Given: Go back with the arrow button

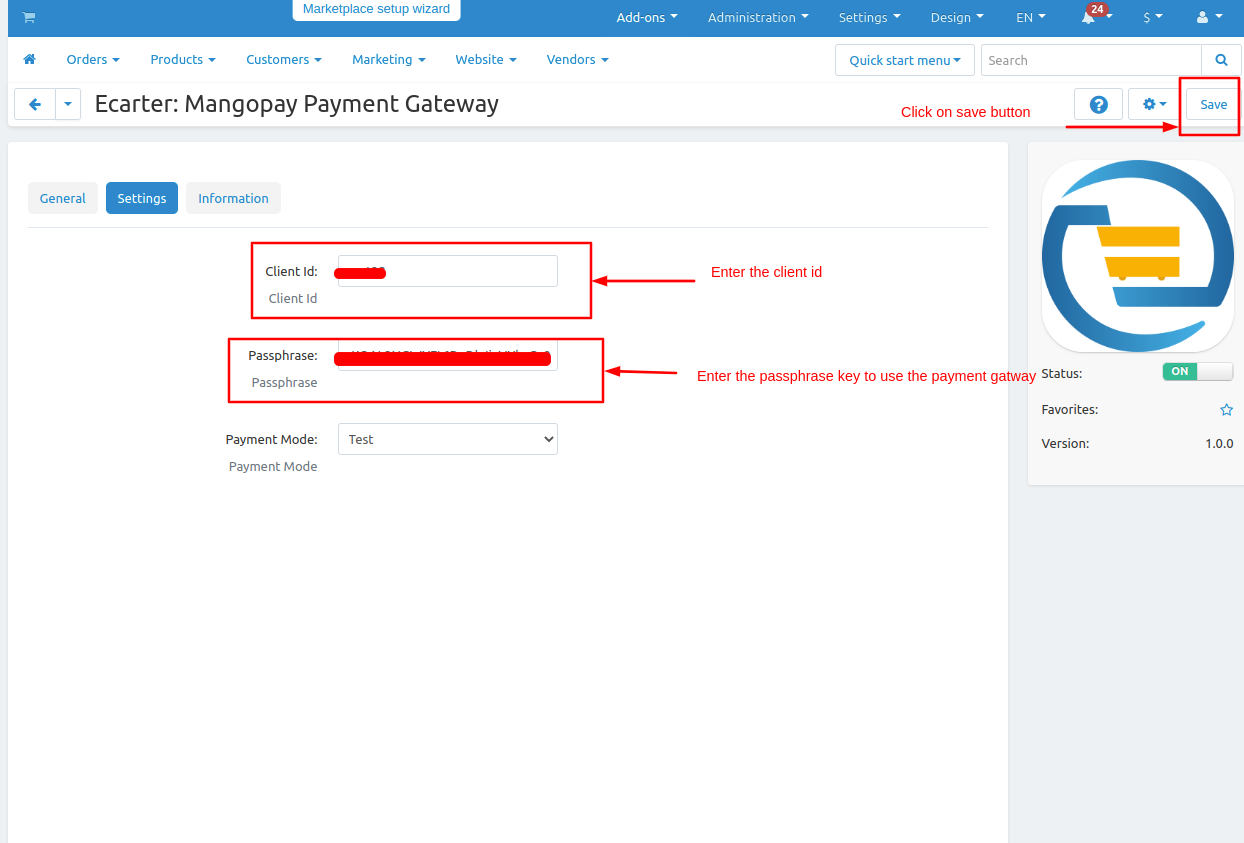Looking at the screenshot, I should pyautogui.click(x=35, y=104).
